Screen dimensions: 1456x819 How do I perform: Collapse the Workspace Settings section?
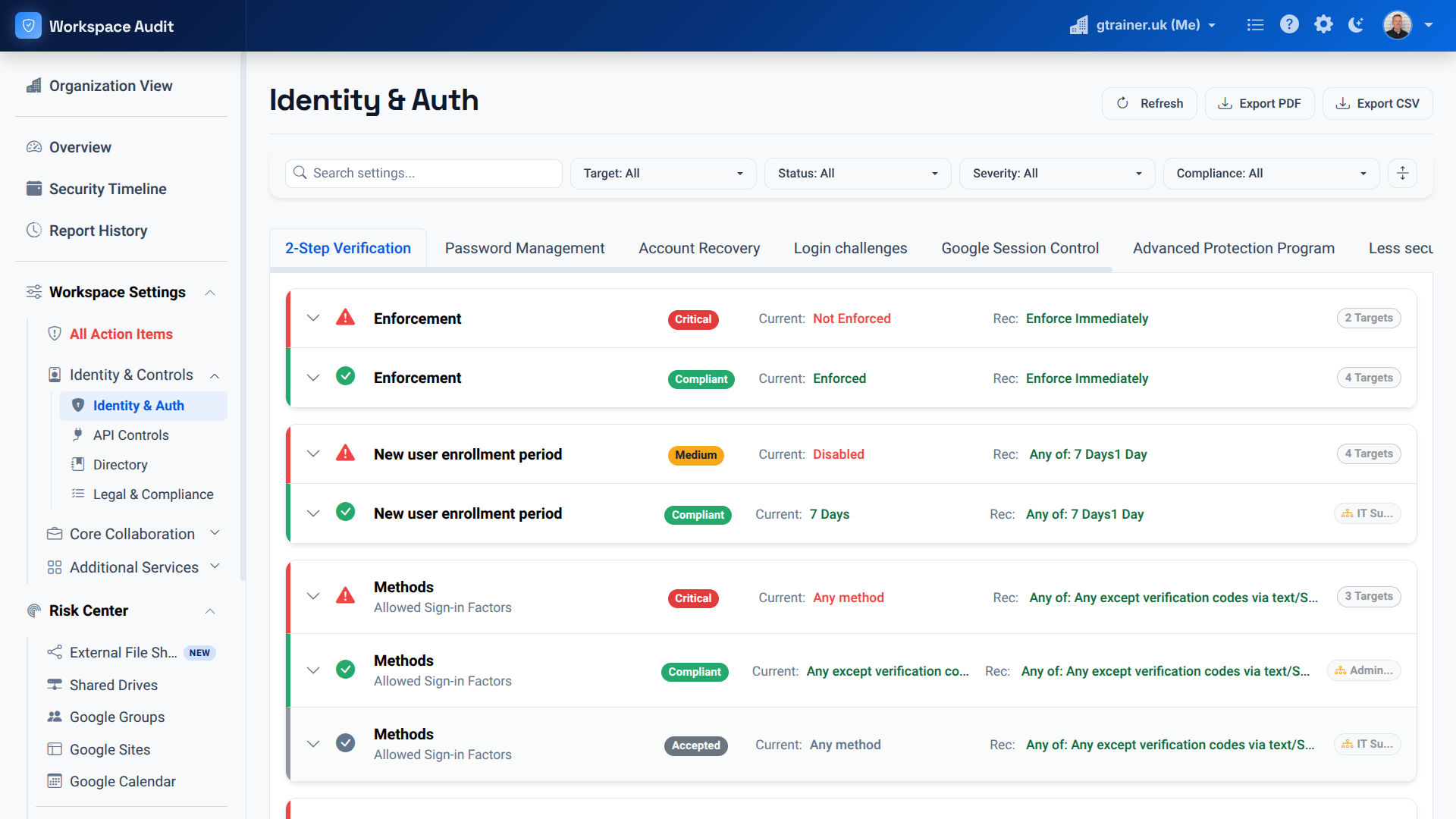coord(210,293)
